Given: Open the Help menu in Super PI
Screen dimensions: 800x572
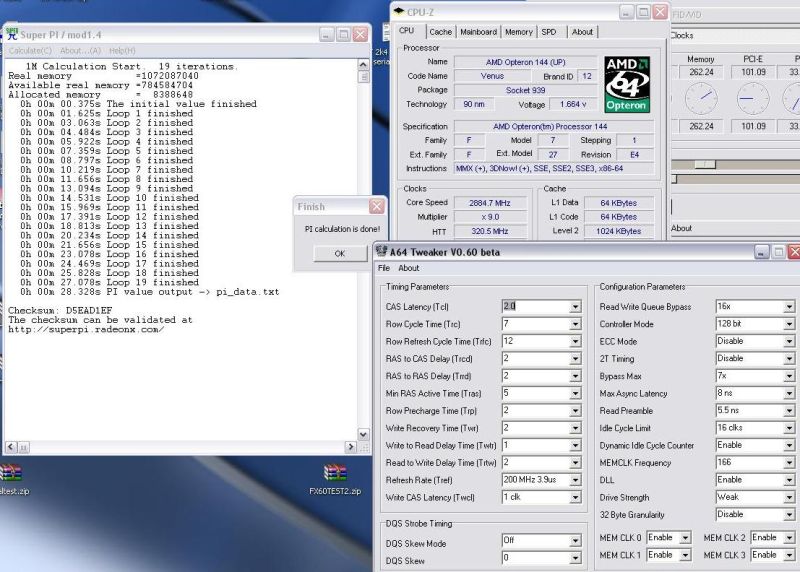Looking at the screenshot, I should click(x=122, y=51).
